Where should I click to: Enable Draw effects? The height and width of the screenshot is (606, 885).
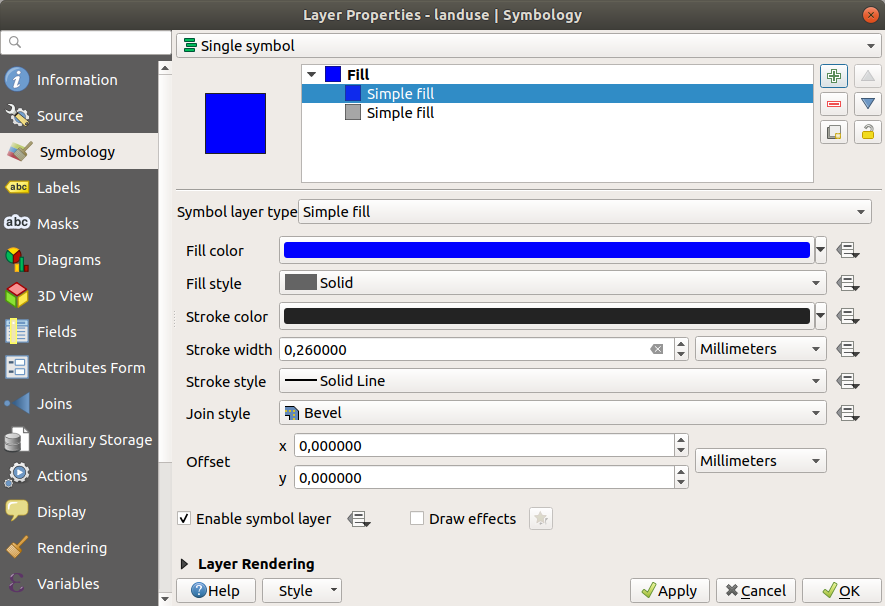[x=416, y=518]
